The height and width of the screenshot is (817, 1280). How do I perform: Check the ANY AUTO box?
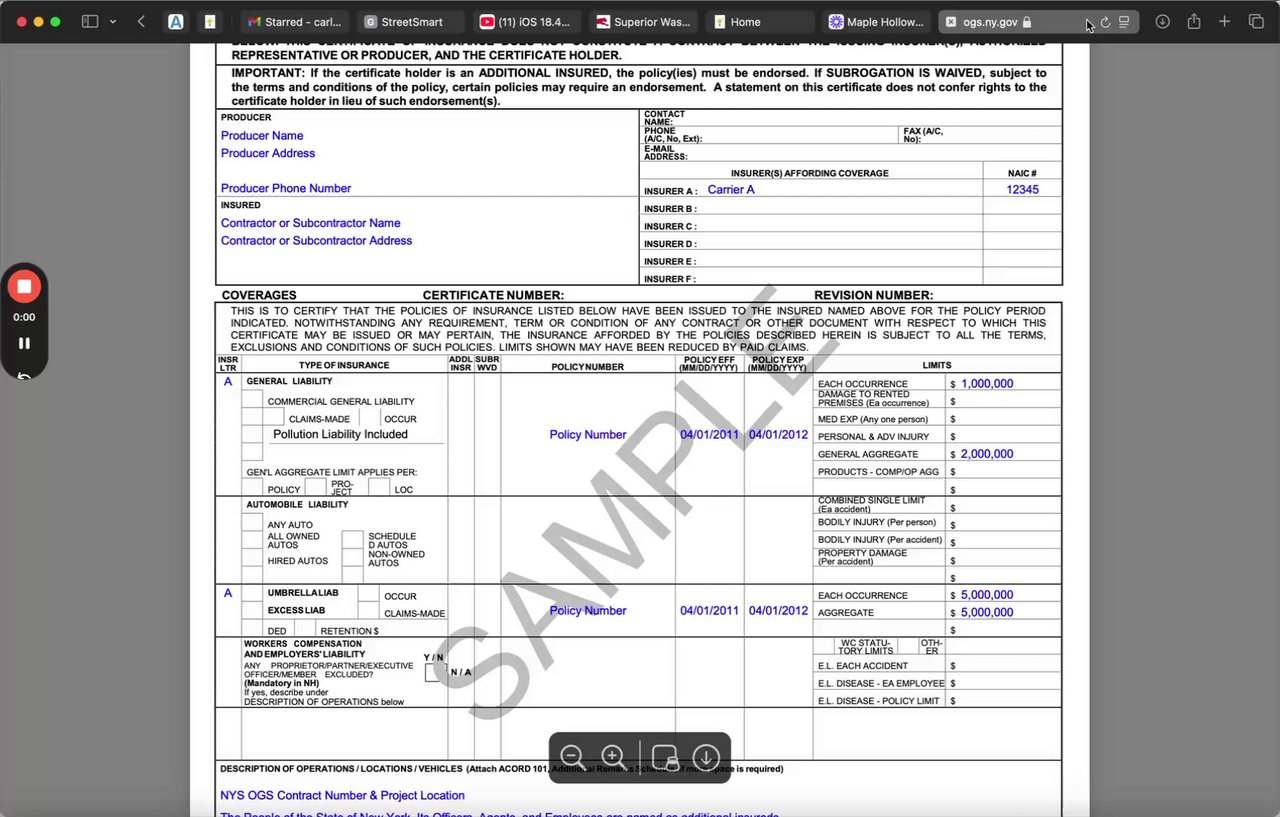[252, 522]
